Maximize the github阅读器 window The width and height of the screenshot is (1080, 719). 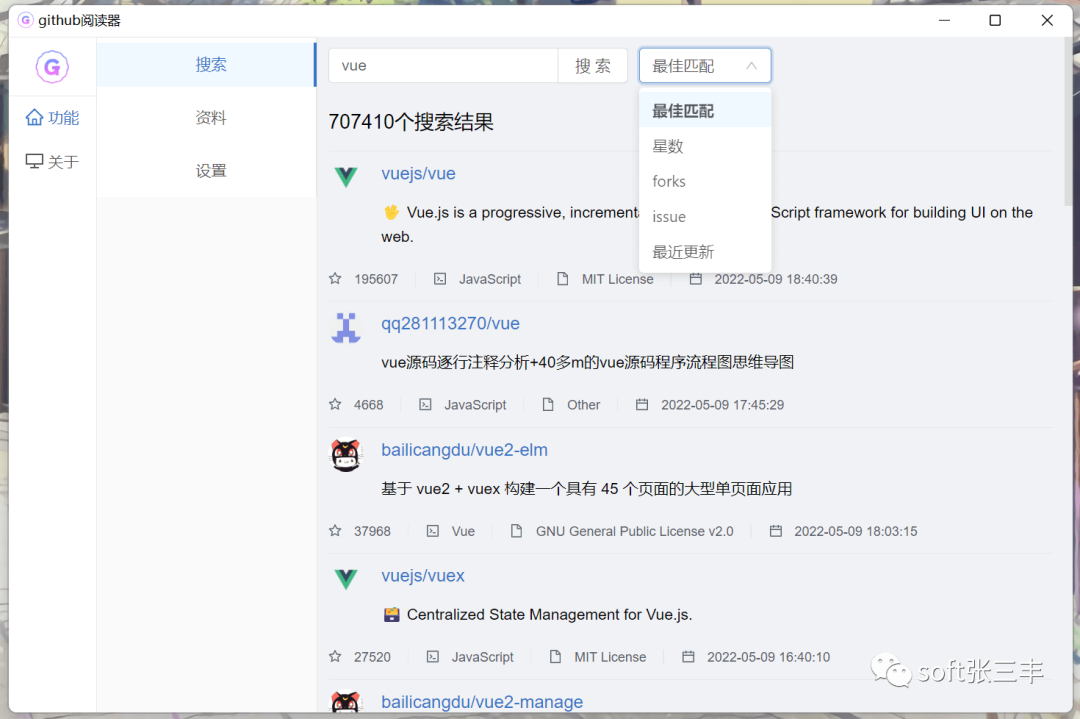(x=995, y=21)
